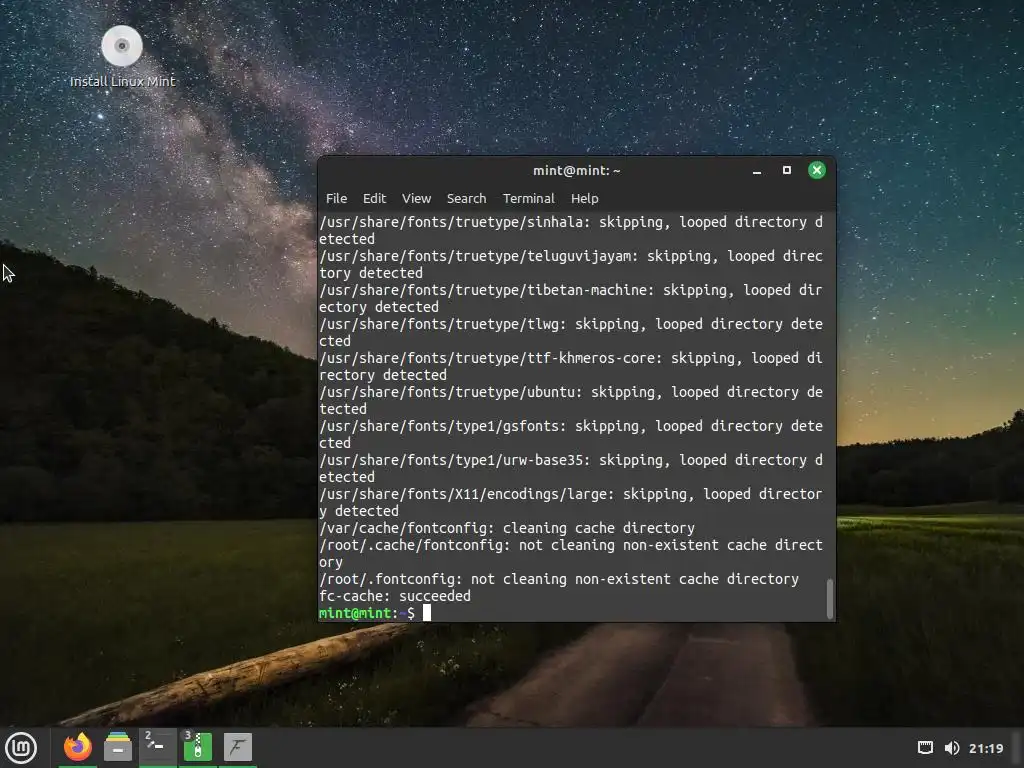Click the terminal title 'mint@mint: ~'
The image size is (1024, 768).
click(x=577, y=170)
